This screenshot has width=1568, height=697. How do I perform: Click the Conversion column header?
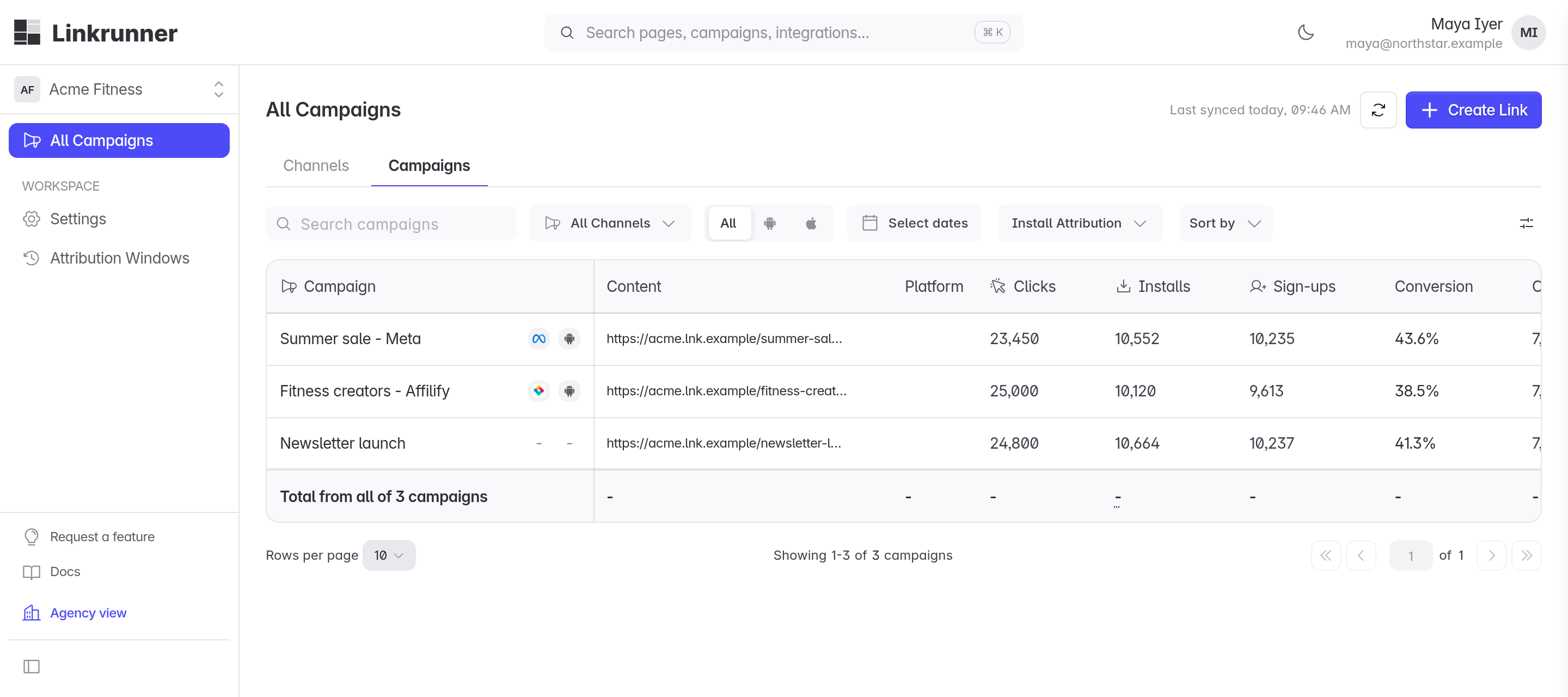[x=1434, y=286]
